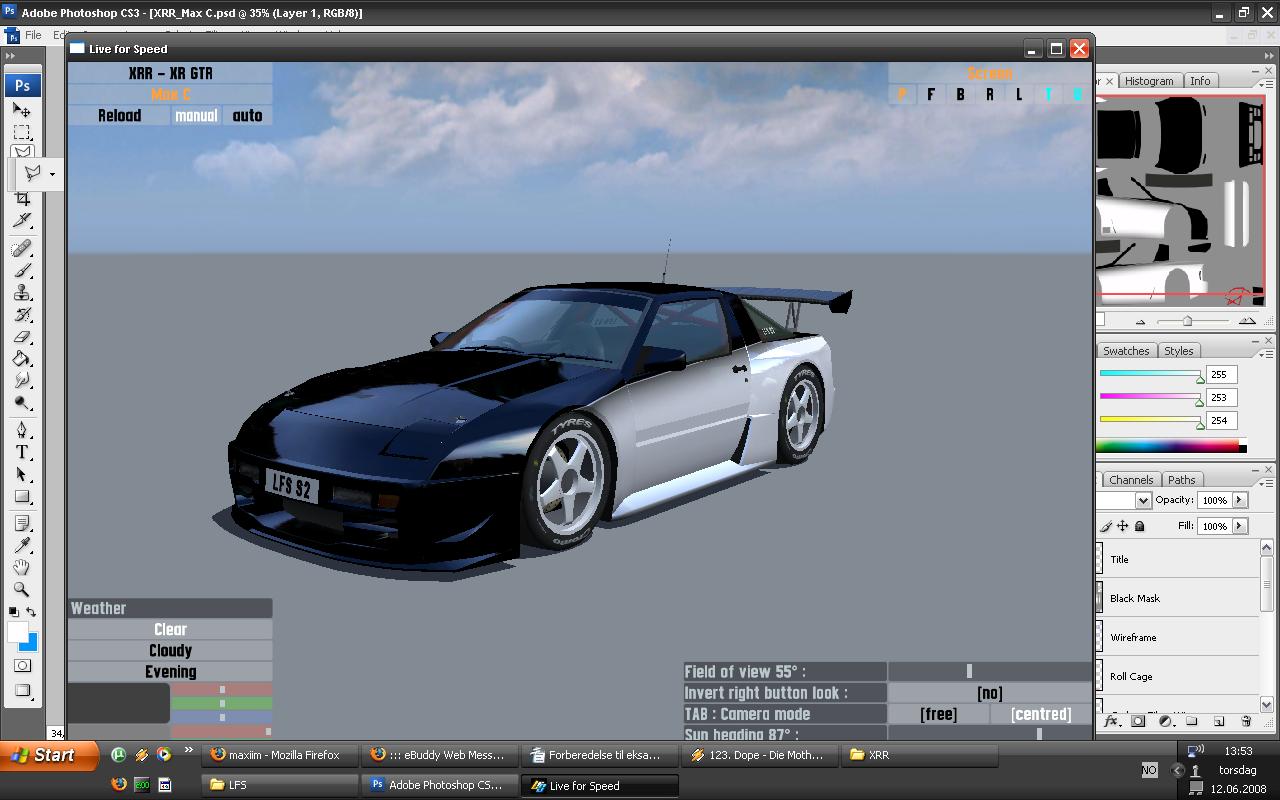Select the Zoom tool

[22, 589]
